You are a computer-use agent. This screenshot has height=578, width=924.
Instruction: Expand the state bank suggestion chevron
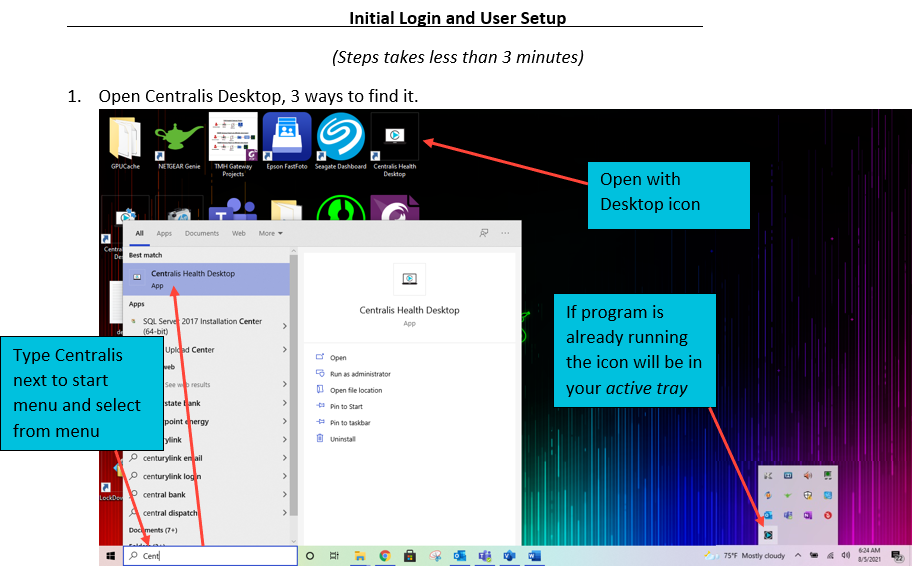point(285,403)
